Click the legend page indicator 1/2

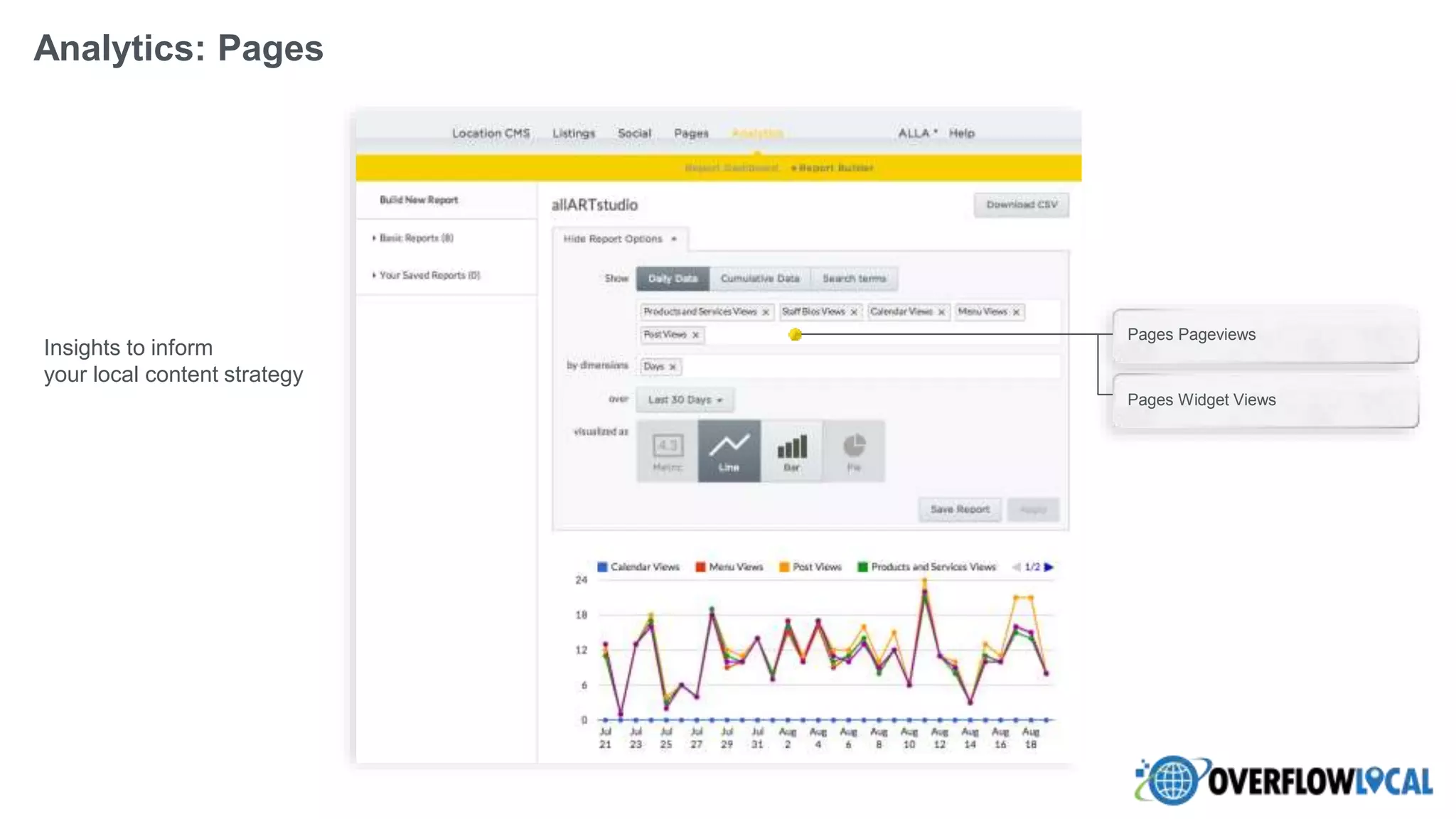(1032, 567)
